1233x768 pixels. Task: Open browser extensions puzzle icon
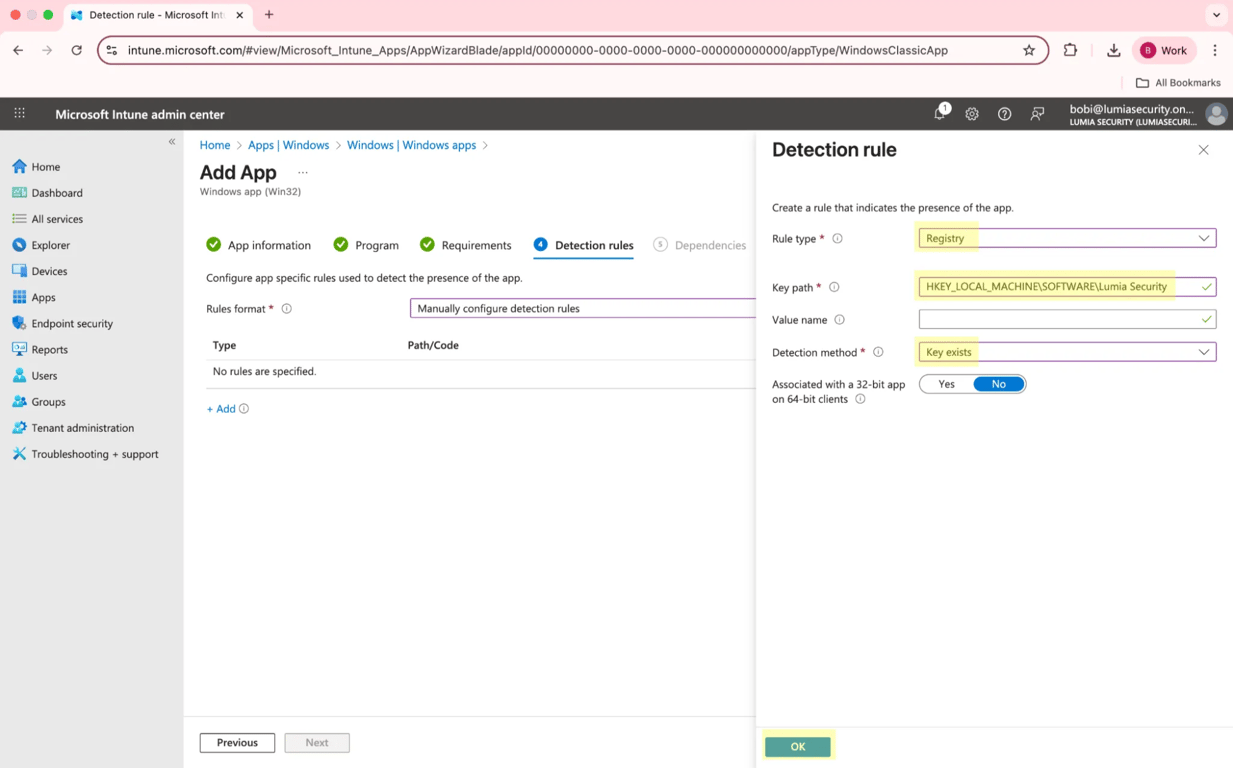tap(1071, 50)
